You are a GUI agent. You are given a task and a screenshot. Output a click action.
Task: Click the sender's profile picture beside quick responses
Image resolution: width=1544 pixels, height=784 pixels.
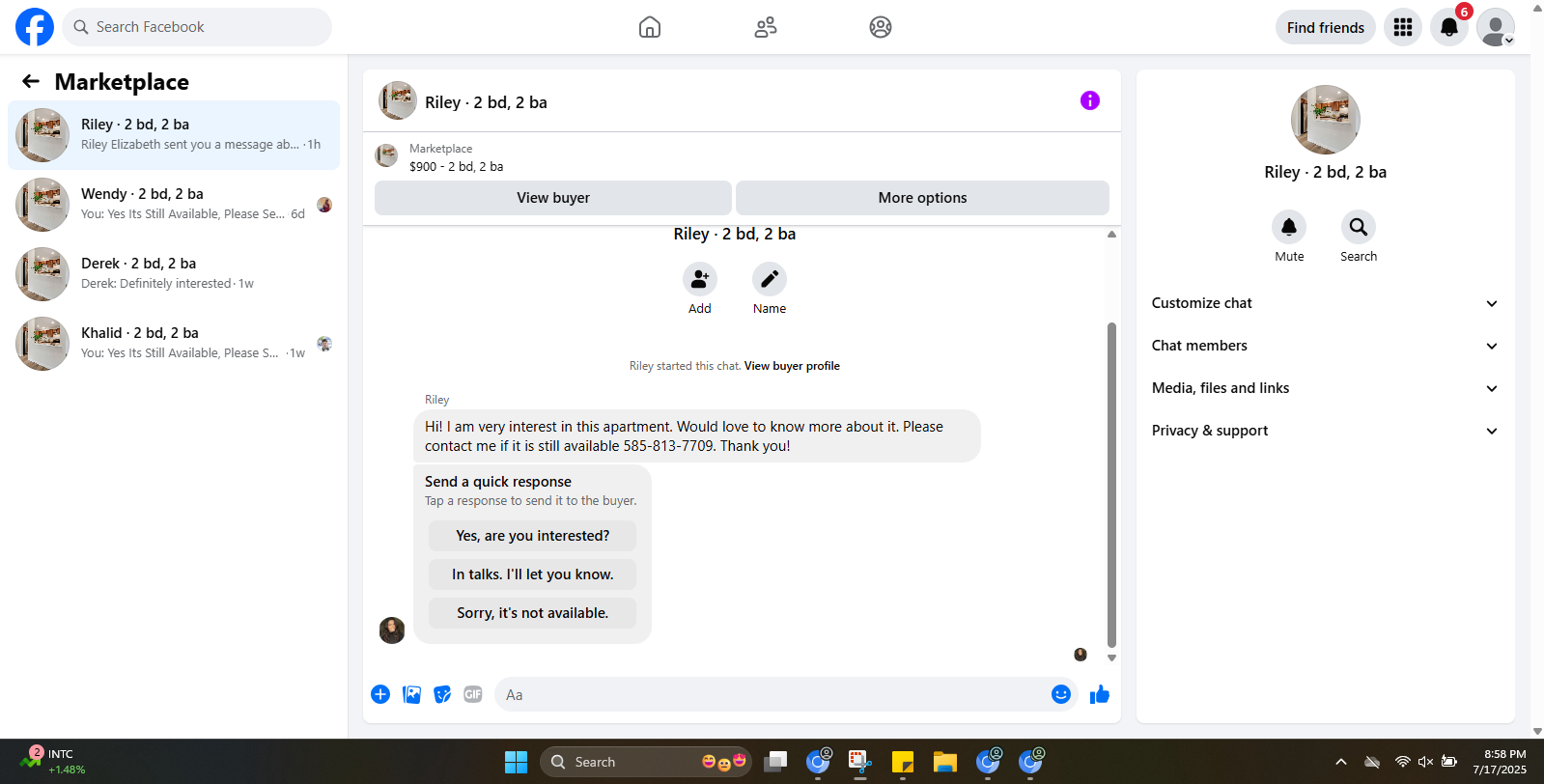[x=392, y=630]
